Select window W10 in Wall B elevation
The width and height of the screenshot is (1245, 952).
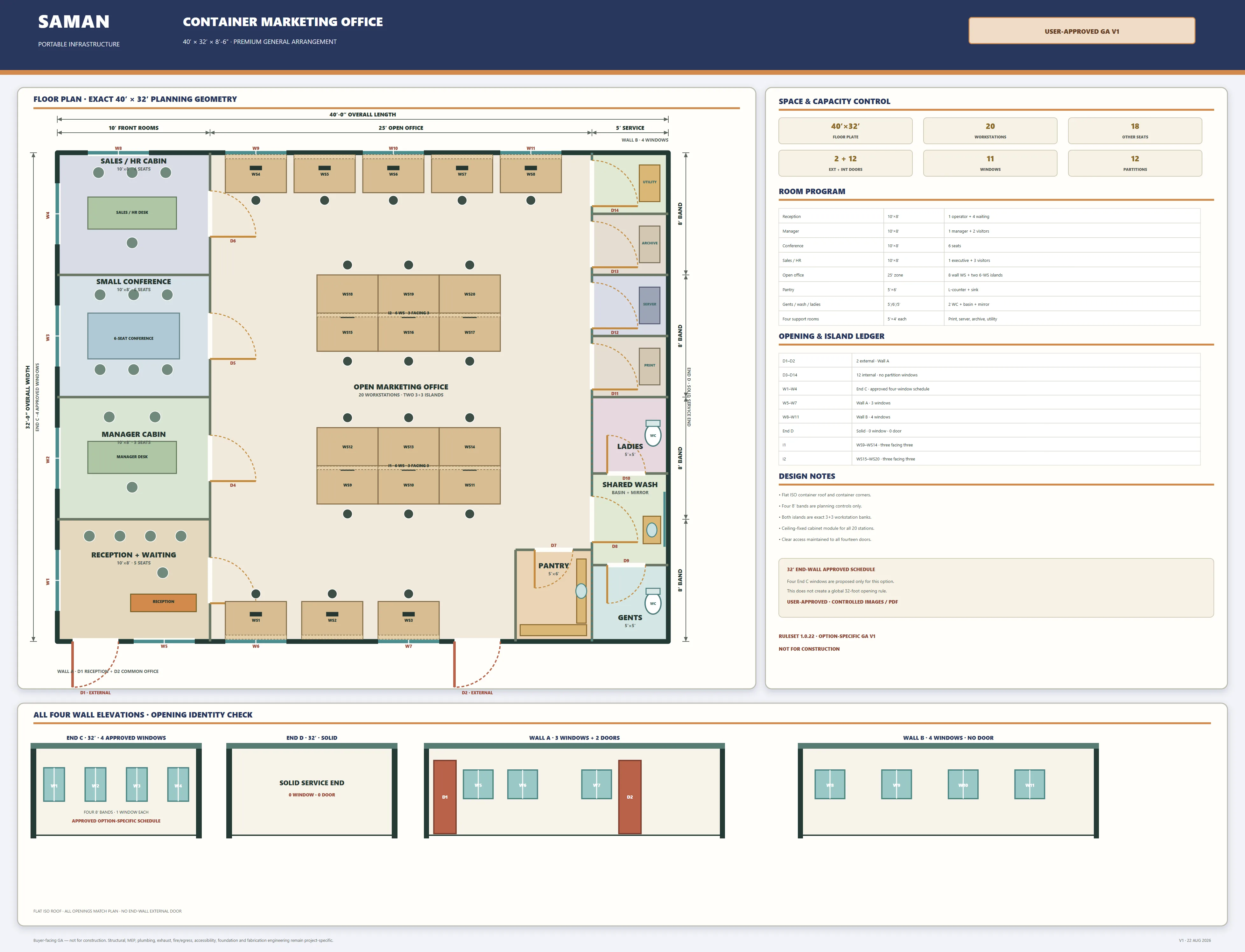point(963,784)
